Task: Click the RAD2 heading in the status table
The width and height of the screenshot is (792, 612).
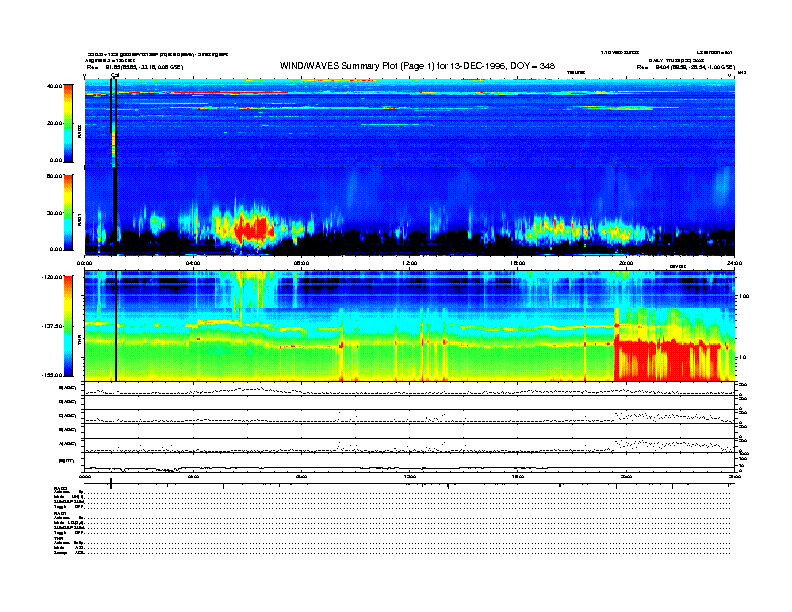Action: coord(61,488)
